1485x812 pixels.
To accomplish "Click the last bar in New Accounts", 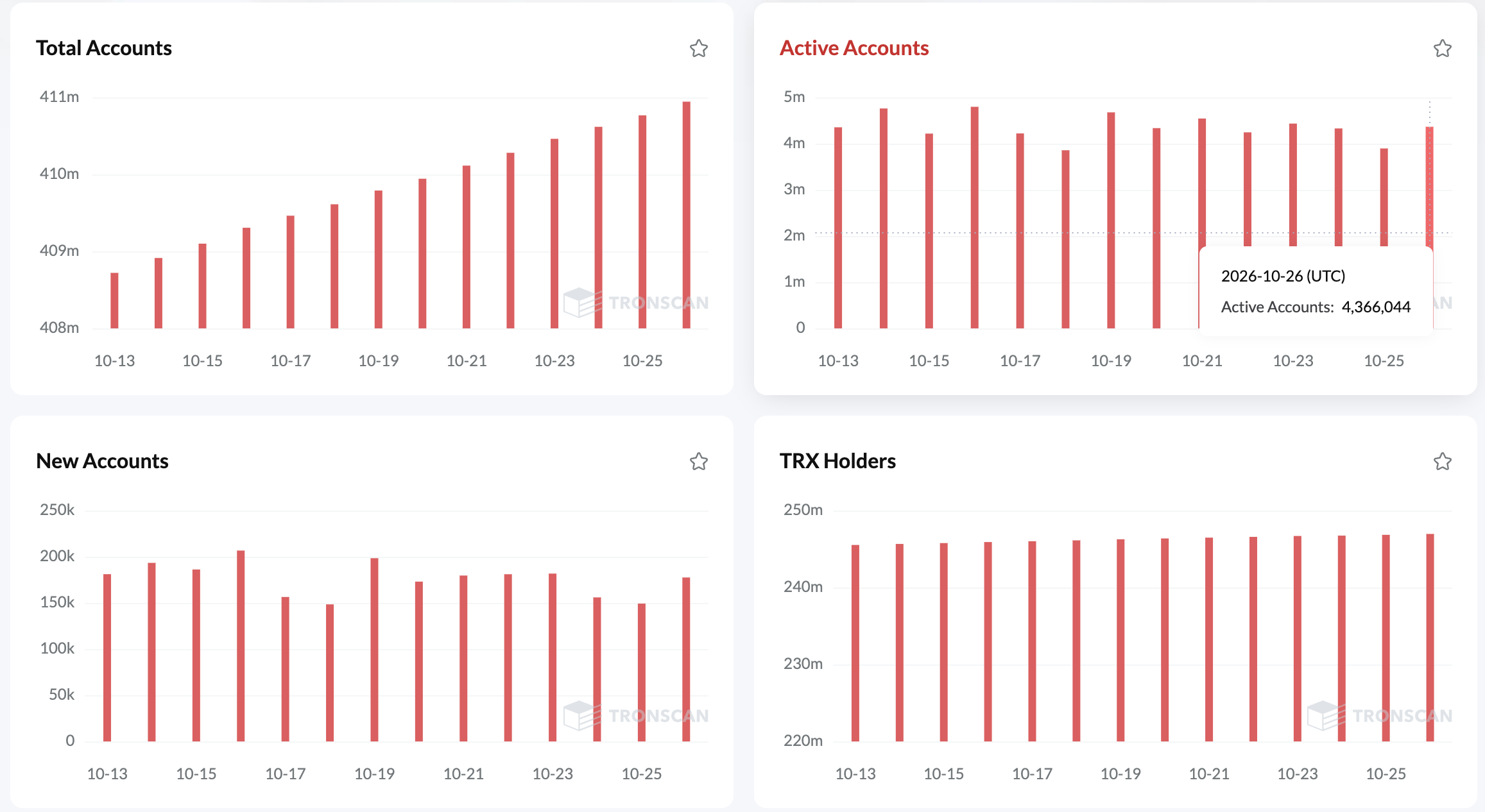I will [686, 659].
